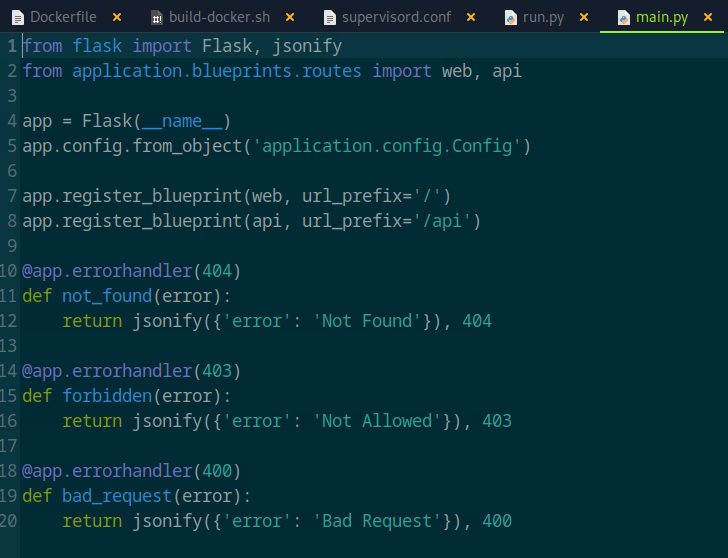
Task: Close the build-docker.sh tab
Action: 290,18
